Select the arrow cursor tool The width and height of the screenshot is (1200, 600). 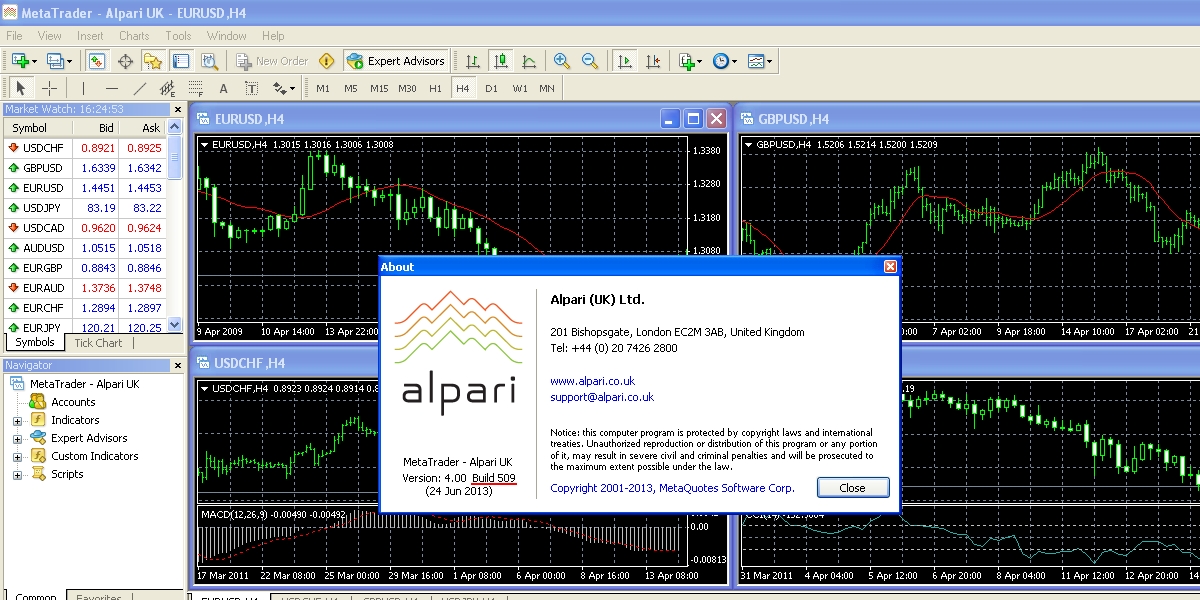(20, 88)
